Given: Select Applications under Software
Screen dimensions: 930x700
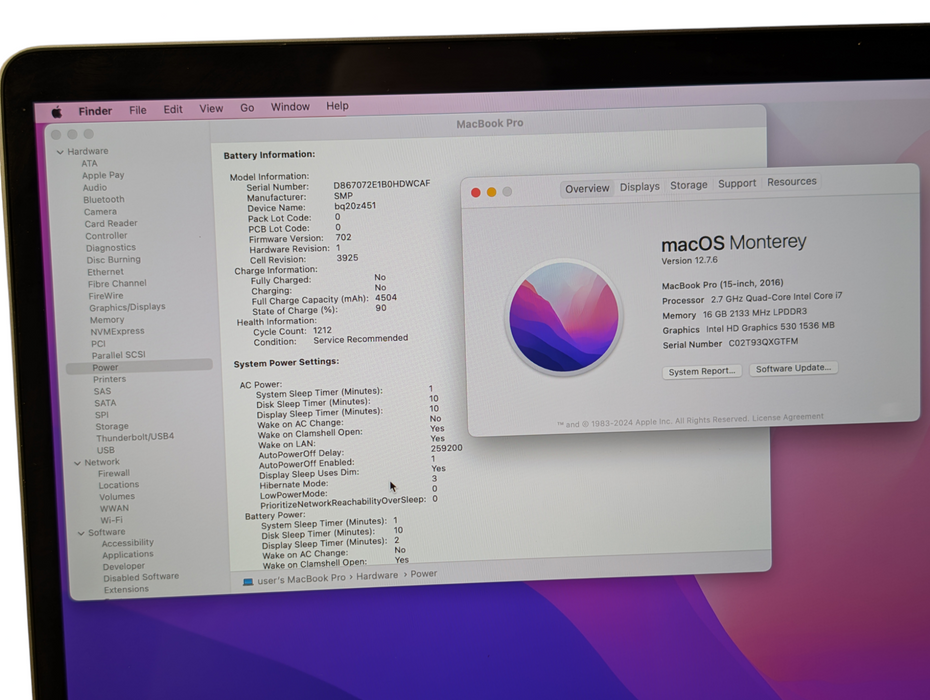Looking at the screenshot, I should (x=128, y=555).
